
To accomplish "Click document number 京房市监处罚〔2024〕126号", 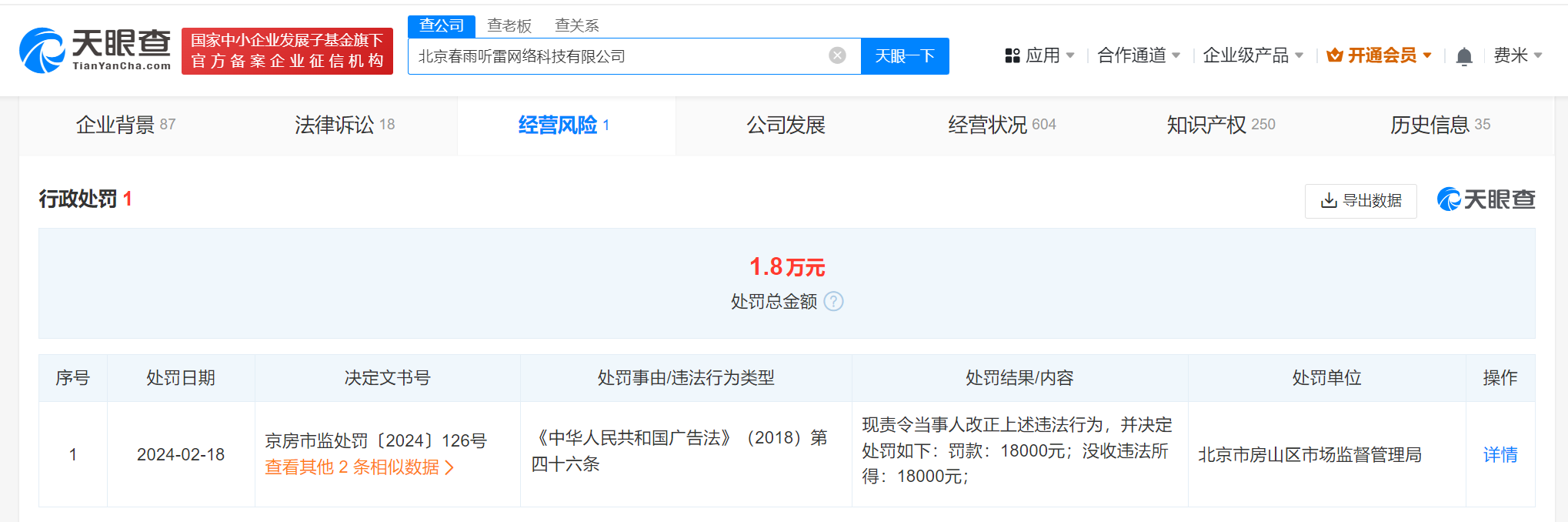I will click(x=376, y=441).
